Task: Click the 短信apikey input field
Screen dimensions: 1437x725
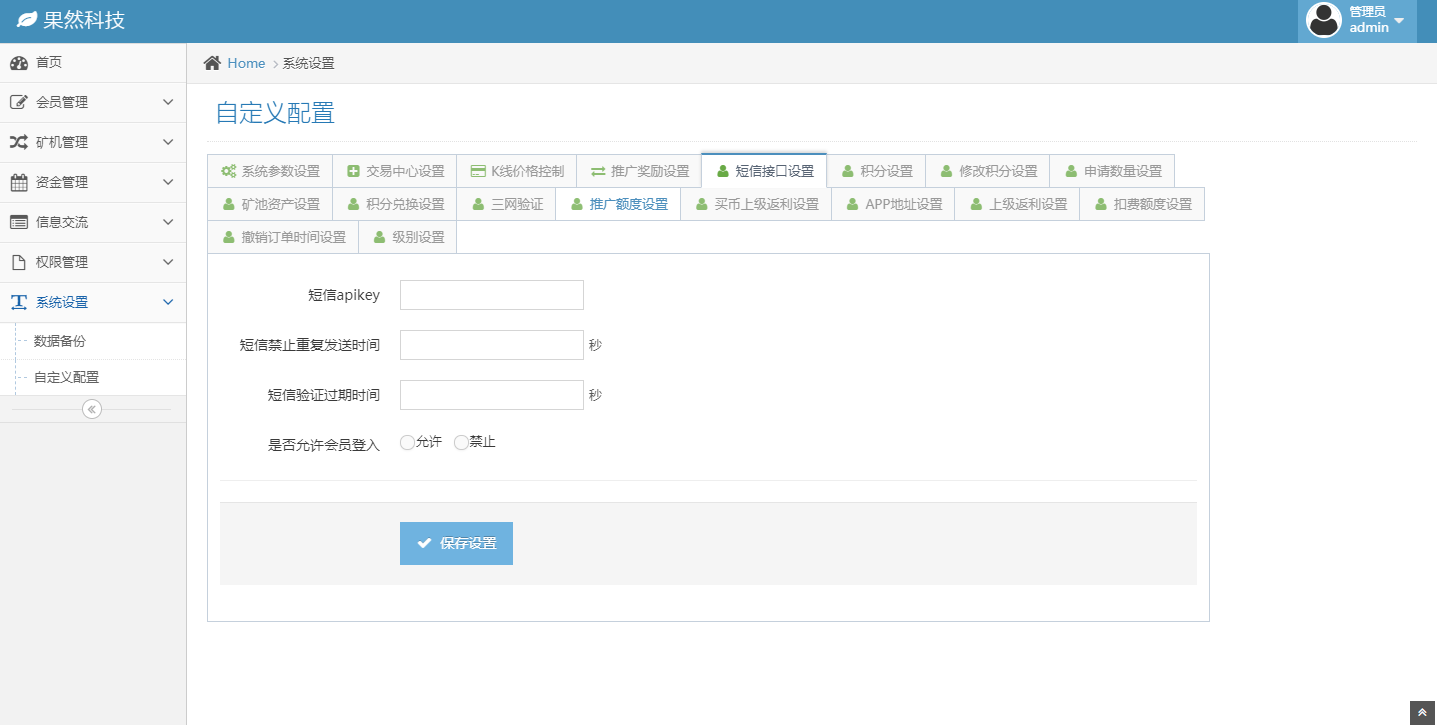Action: (x=492, y=295)
